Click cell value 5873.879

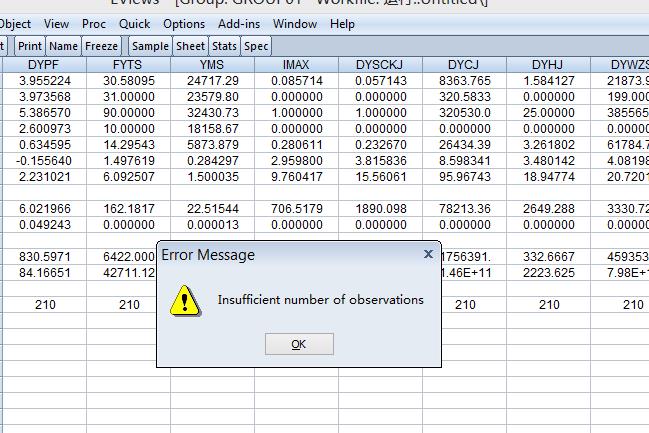pyautogui.click(x=213, y=145)
